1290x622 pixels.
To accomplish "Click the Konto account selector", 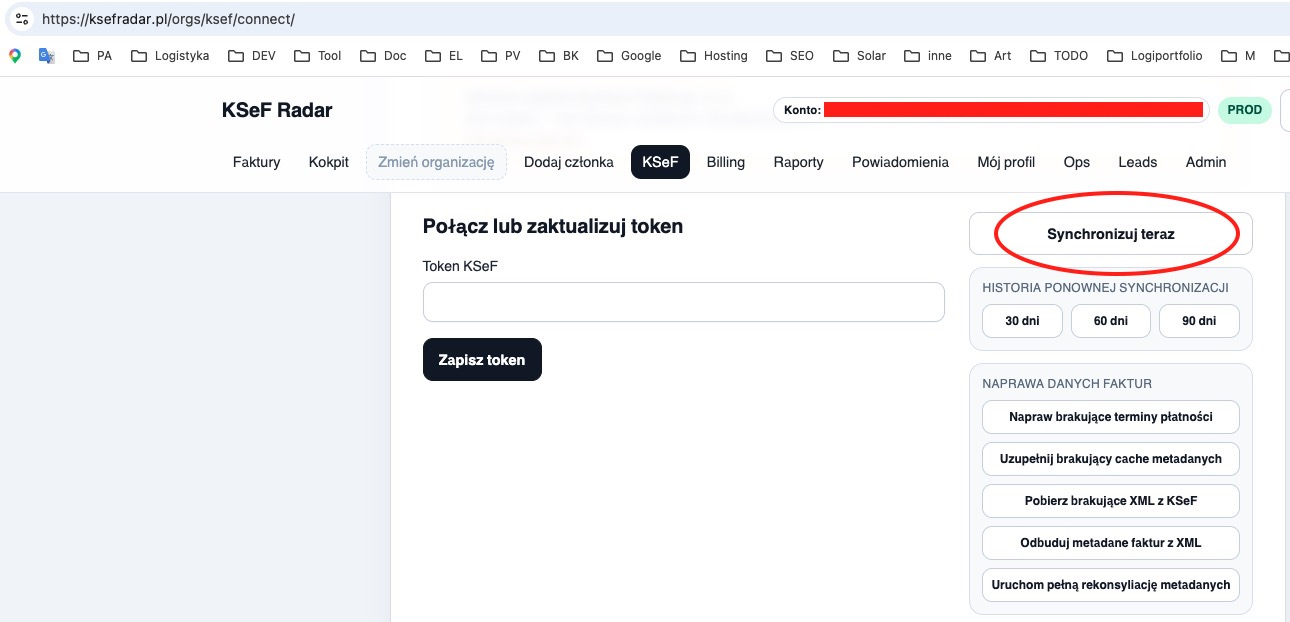I will click(991, 110).
